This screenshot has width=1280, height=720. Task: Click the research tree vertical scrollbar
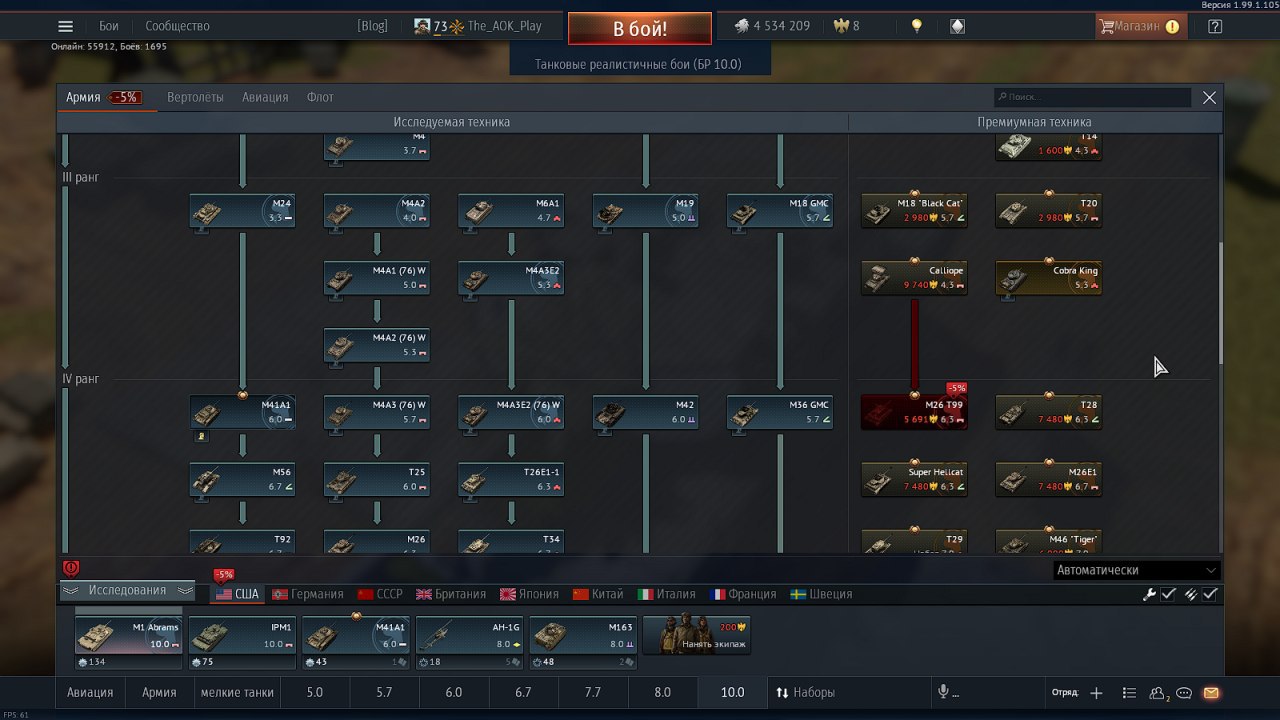click(x=1220, y=303)
